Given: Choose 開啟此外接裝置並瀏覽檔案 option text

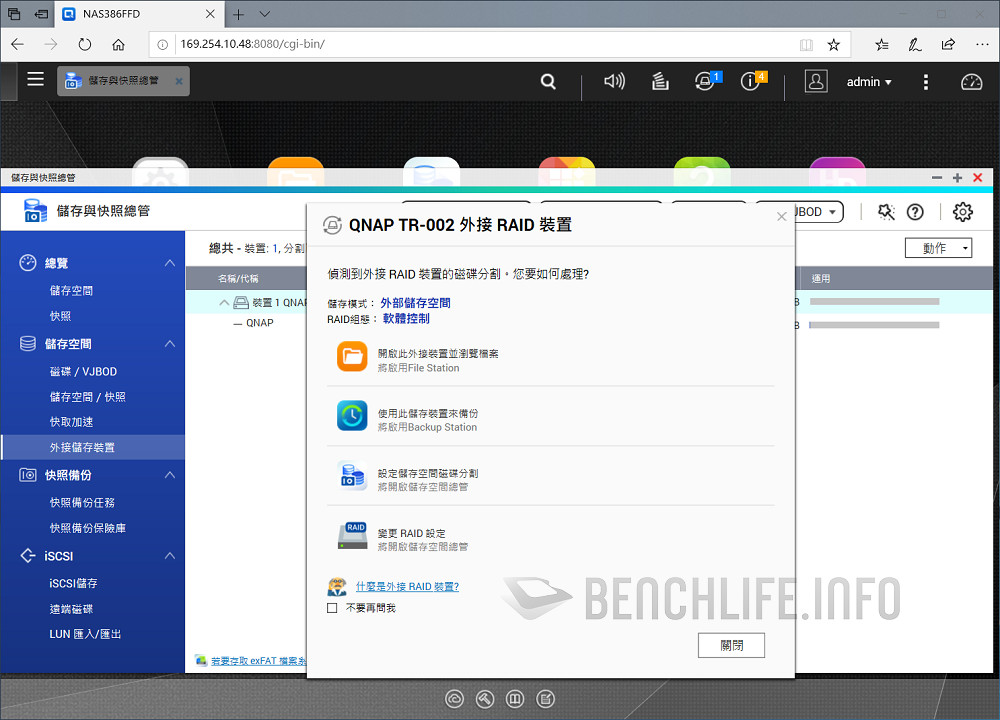Looking at the screenshot, I should point(438,353).
